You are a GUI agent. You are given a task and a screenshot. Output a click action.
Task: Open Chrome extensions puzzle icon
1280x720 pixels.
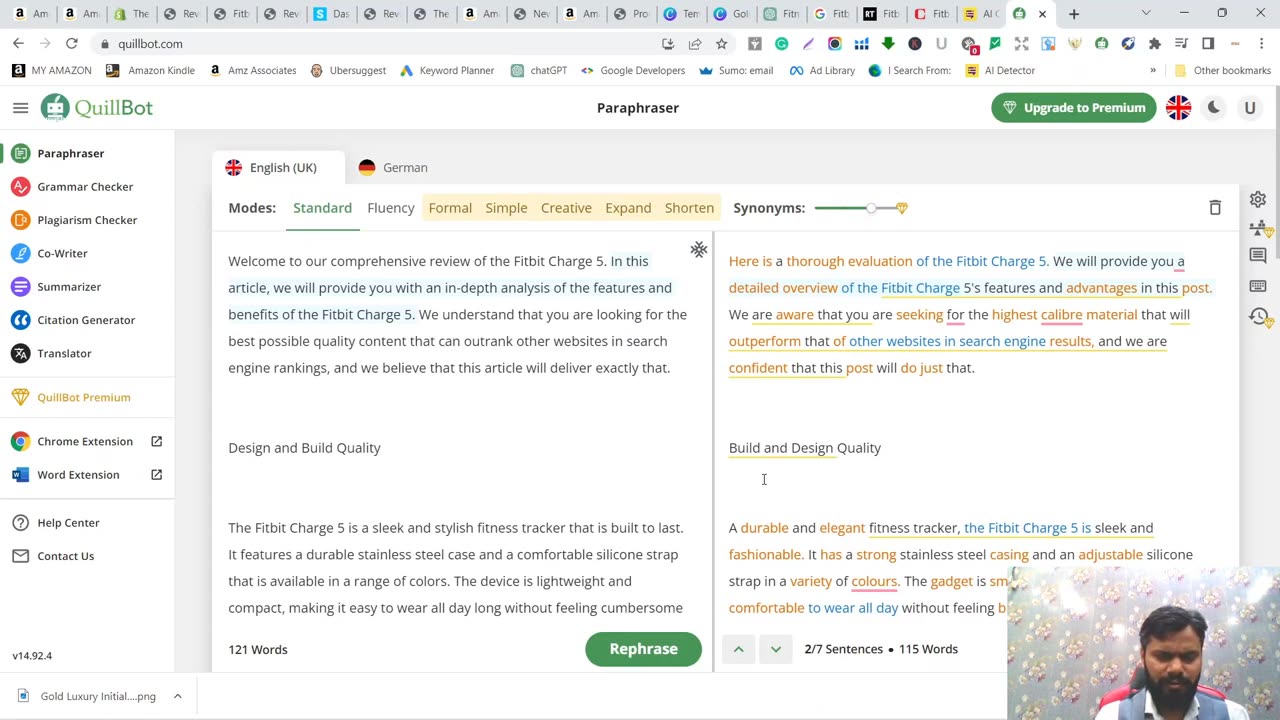coord(1154,44)
